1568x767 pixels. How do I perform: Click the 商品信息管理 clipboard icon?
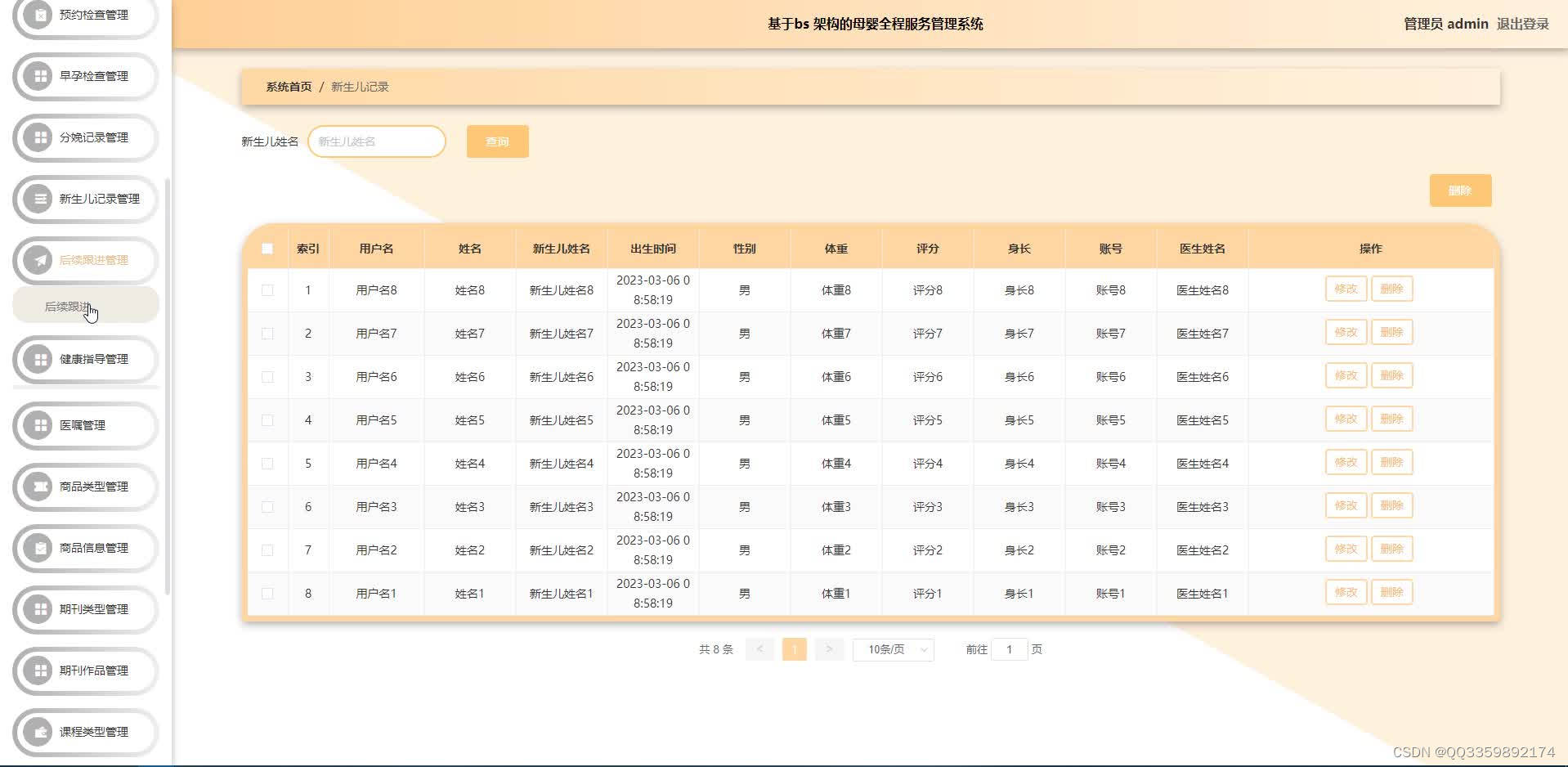39,548
